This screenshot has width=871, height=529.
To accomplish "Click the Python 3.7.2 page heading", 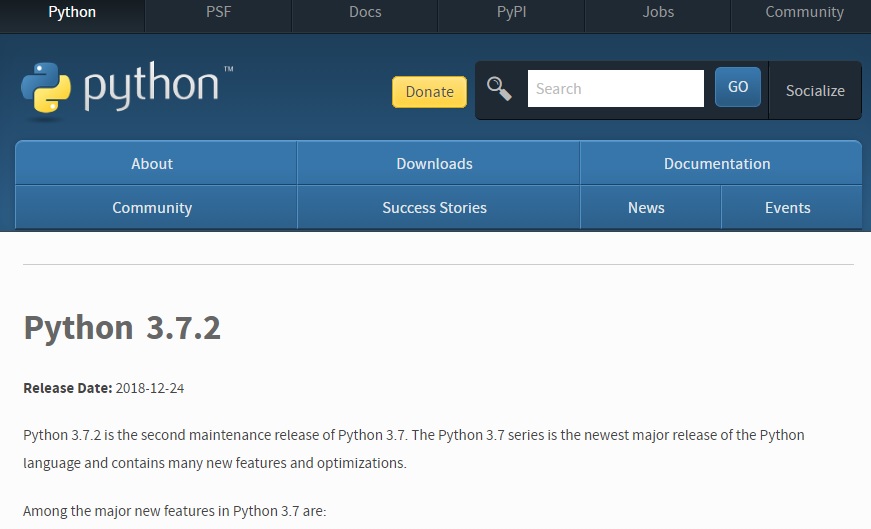I will click(x=122, y=328).
